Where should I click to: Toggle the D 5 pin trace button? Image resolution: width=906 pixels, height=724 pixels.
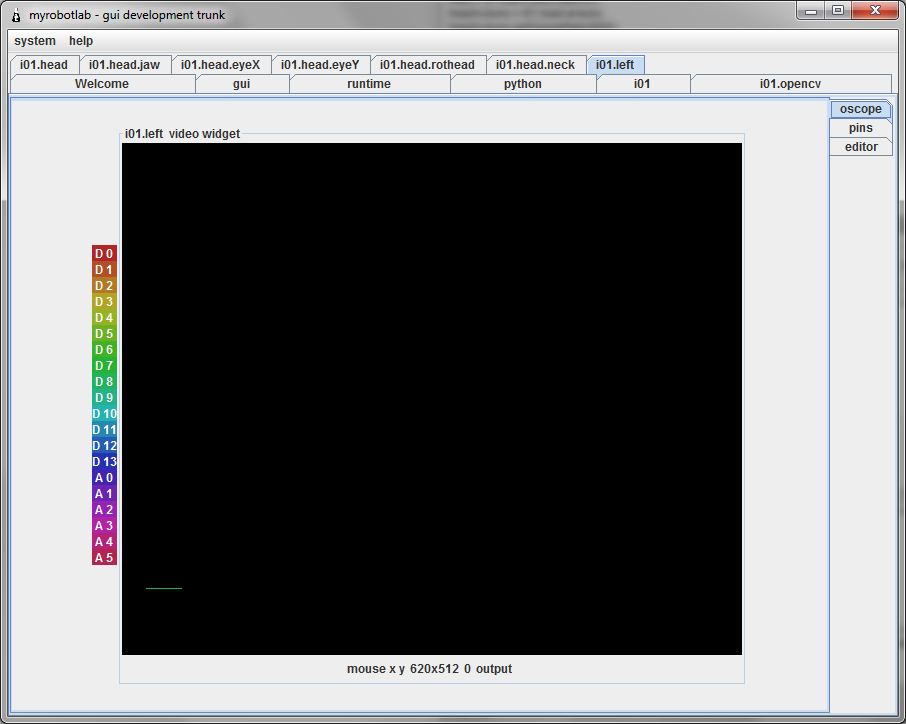click(x=104, y=333)
